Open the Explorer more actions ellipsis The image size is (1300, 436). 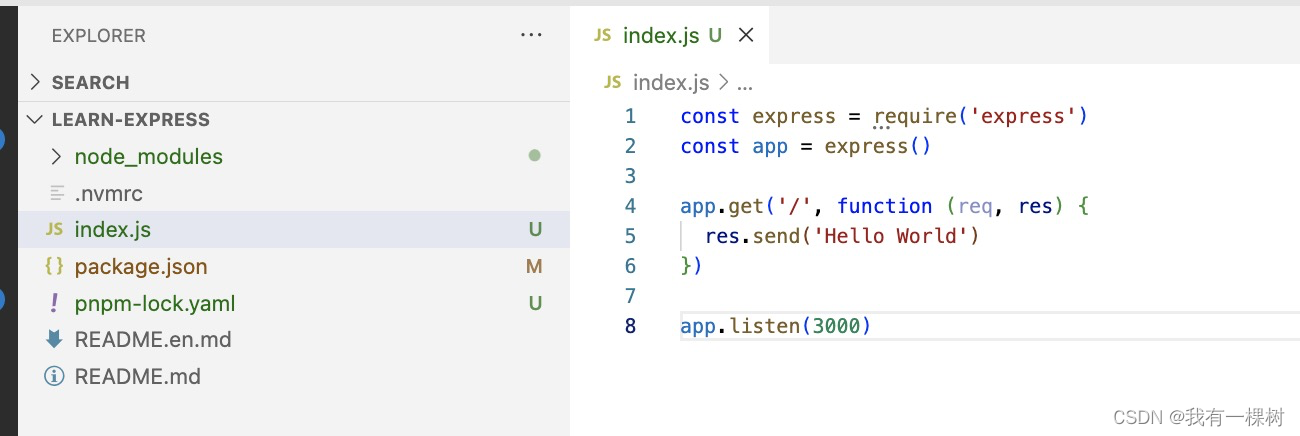click(x=531, y=36)
